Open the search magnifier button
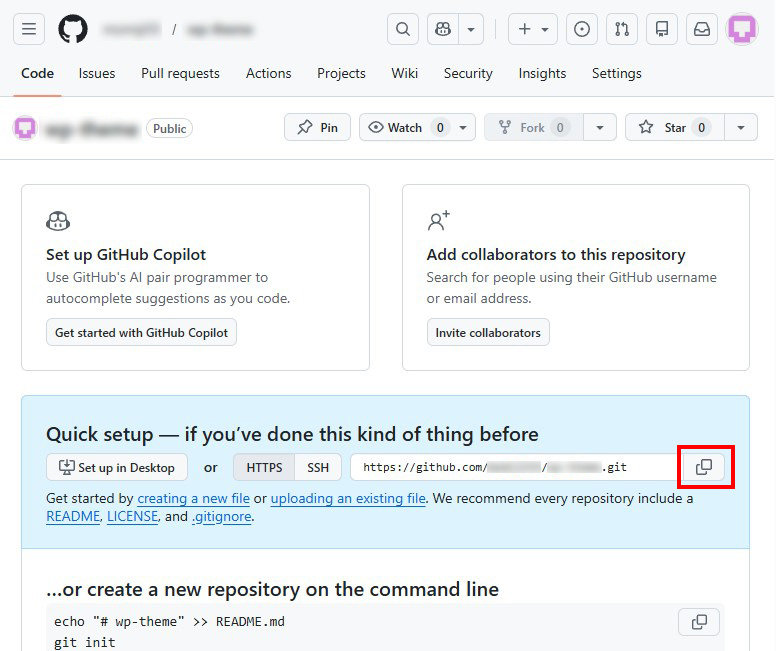 pyautogui.click(x=403, y=29)
